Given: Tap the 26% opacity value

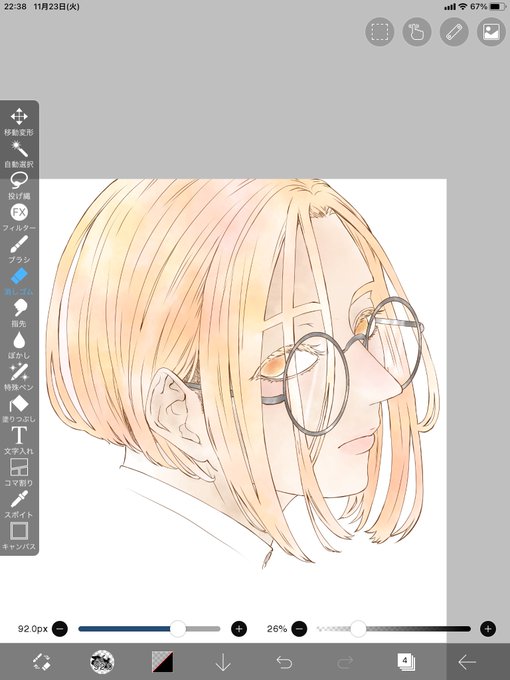Looking at the screenshot, I should pyautogui.click(x=277, y=629).
